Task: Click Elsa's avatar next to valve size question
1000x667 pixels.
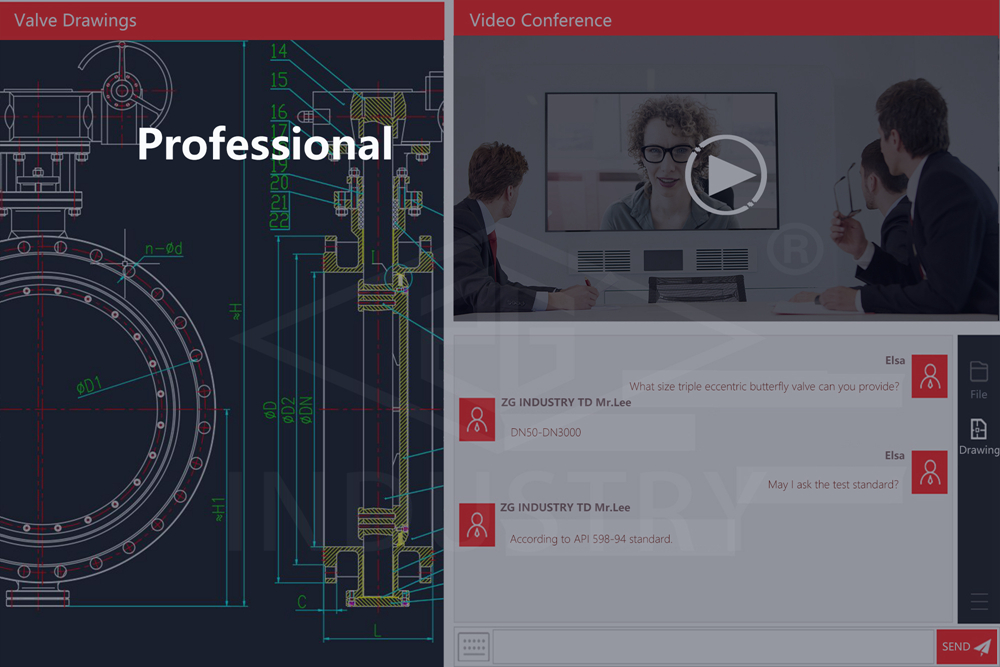Action: tap(929, 376)
